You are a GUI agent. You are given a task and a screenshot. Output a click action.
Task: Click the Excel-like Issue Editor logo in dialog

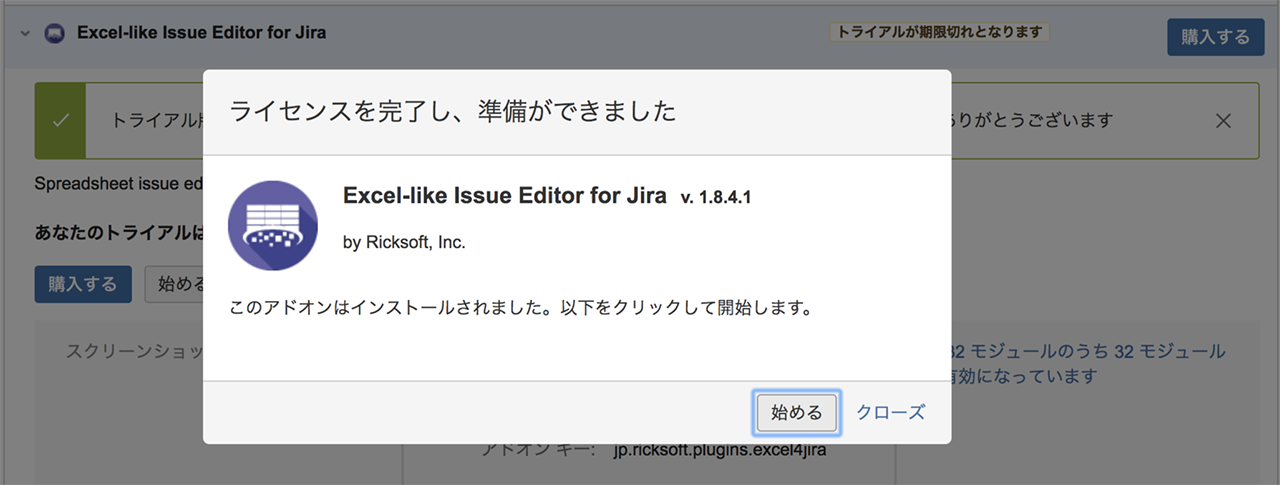tap(273, 226)
